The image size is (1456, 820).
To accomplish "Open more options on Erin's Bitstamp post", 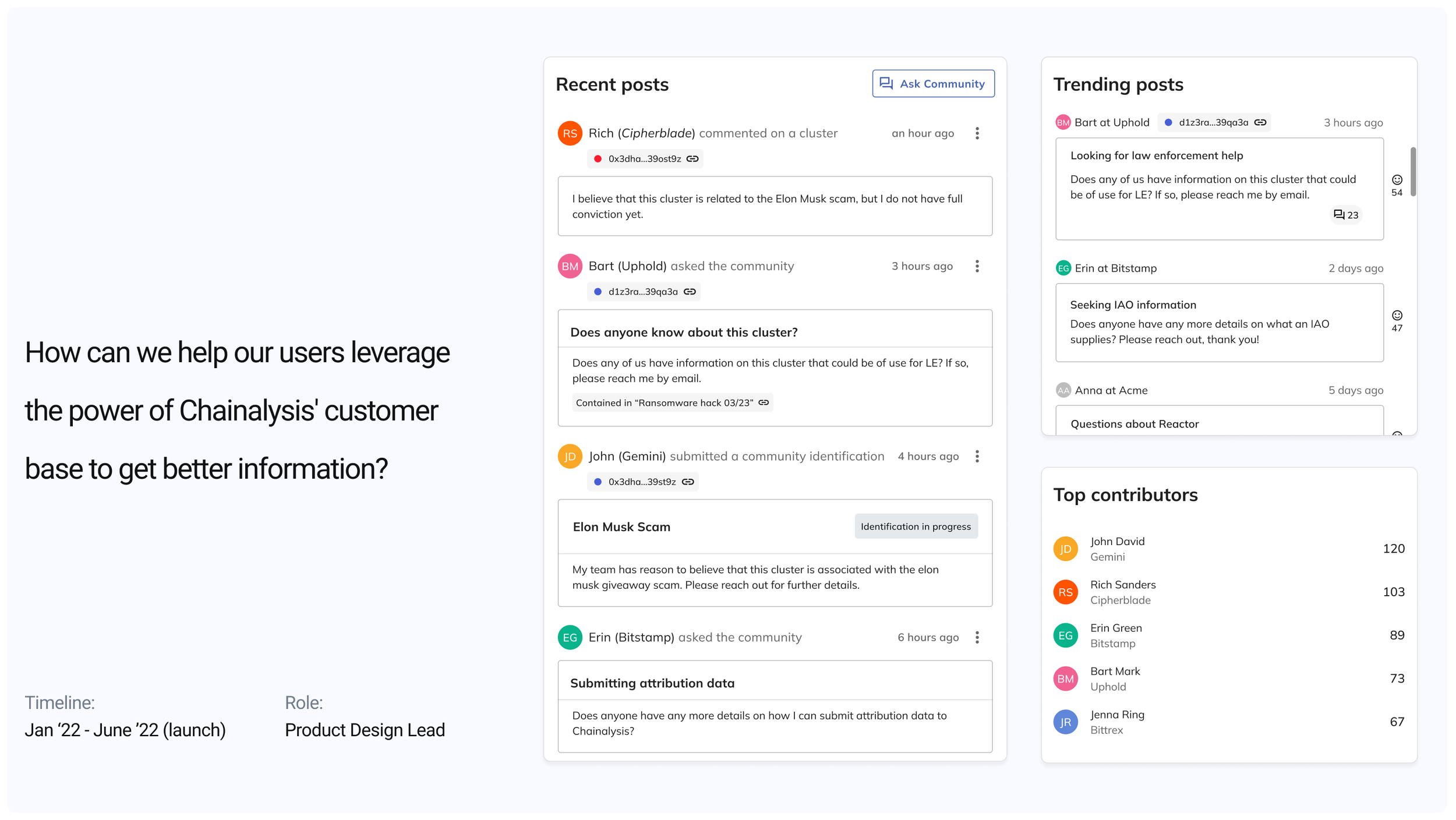I will coord(977,638).
